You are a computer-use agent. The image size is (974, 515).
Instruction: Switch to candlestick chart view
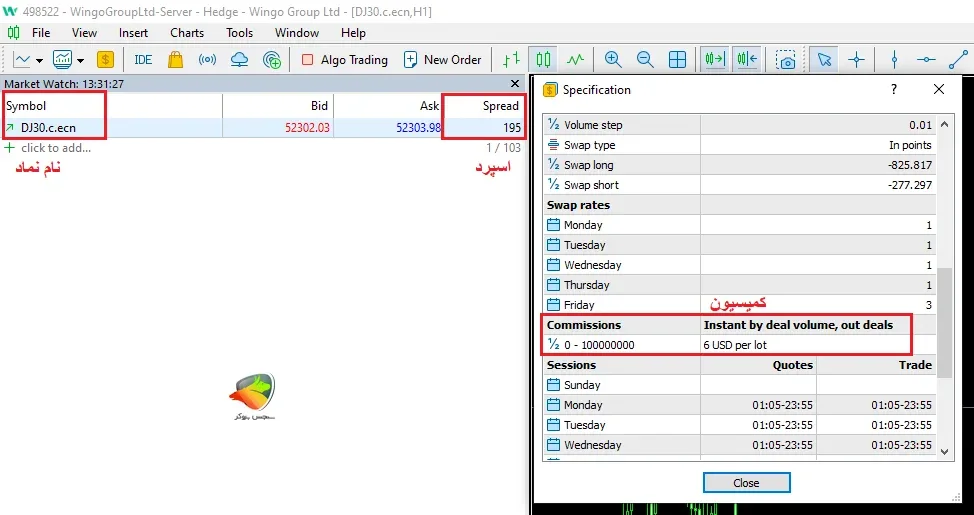pyautogui.click(x=544, y=60)
